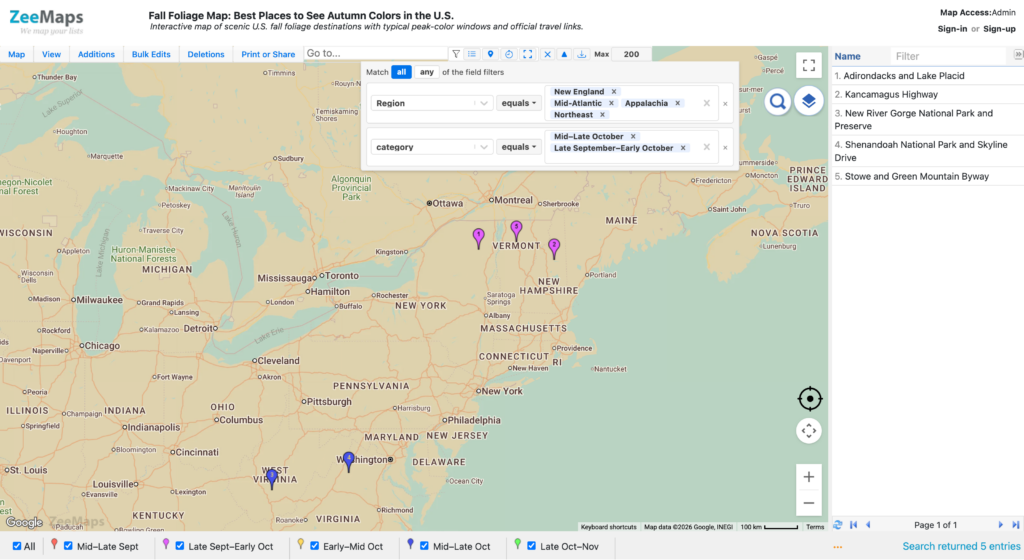Uncheck the Mid–Late Sept legend checkbox

[68, 546]
